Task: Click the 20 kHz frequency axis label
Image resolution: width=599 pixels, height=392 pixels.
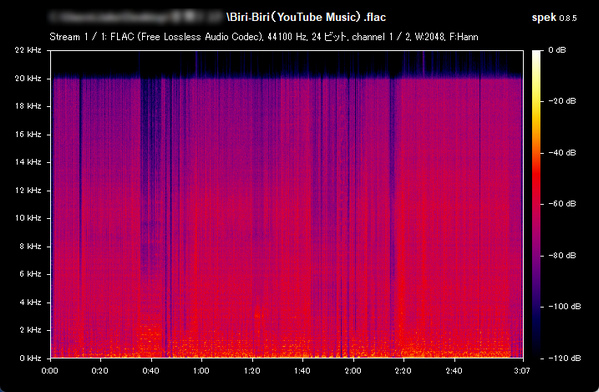Action: coord(28,78)
